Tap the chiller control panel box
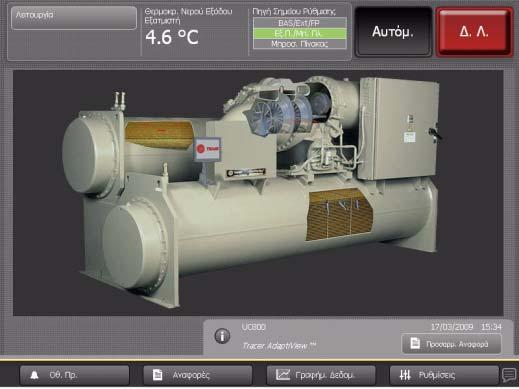 tap(399, 128)
